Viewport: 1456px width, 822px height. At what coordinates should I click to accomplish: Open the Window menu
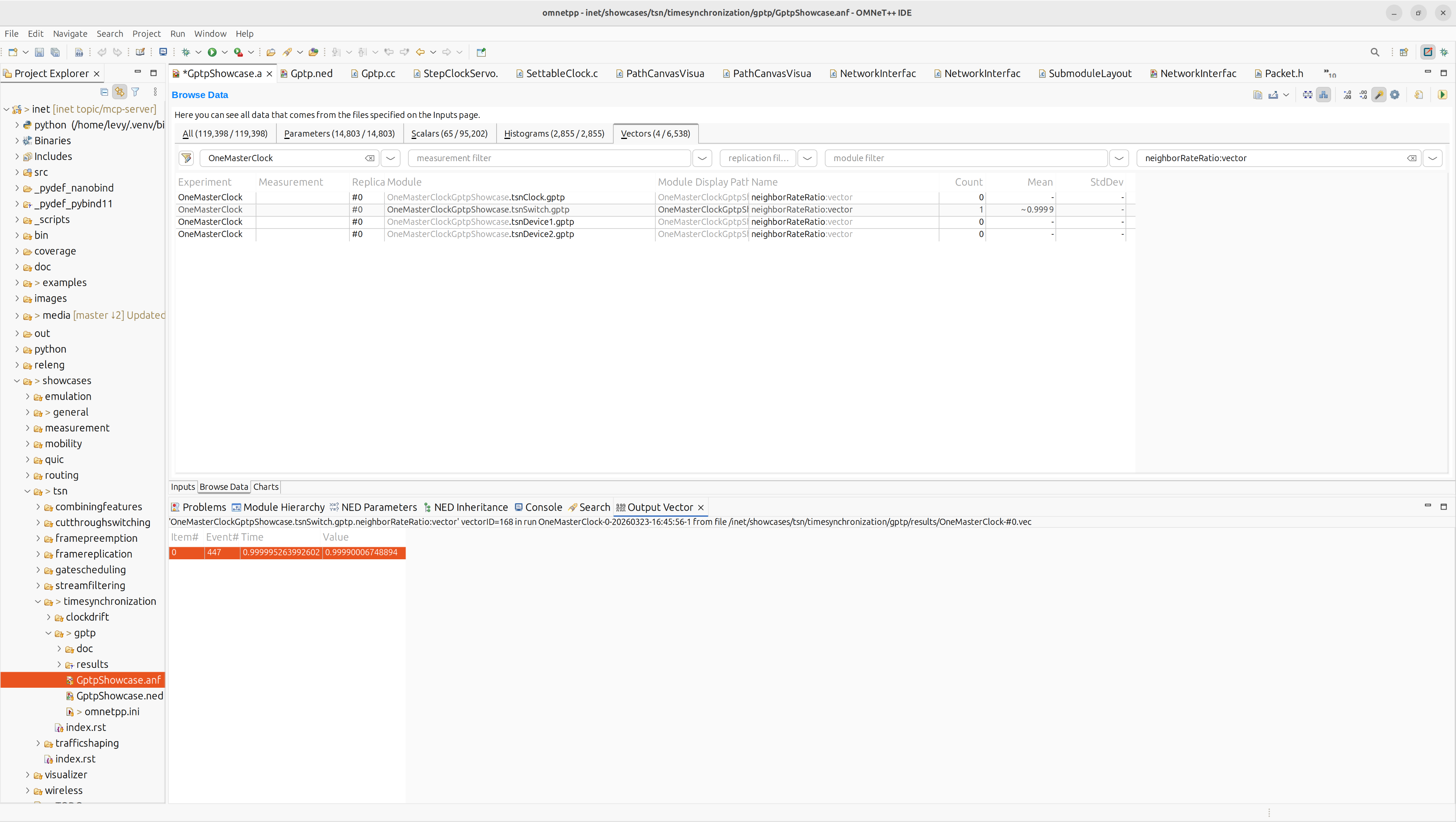pos(210,33)
